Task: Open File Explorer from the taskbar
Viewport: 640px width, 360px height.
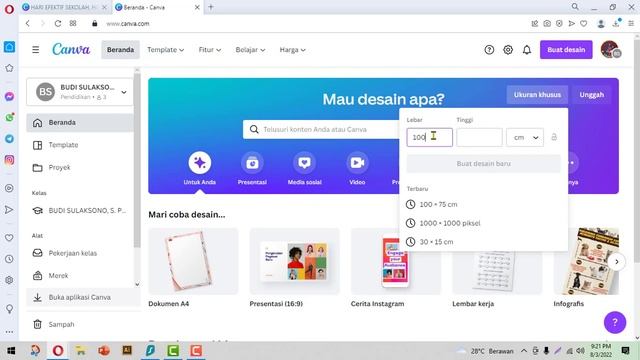Action: pos(80,351)
